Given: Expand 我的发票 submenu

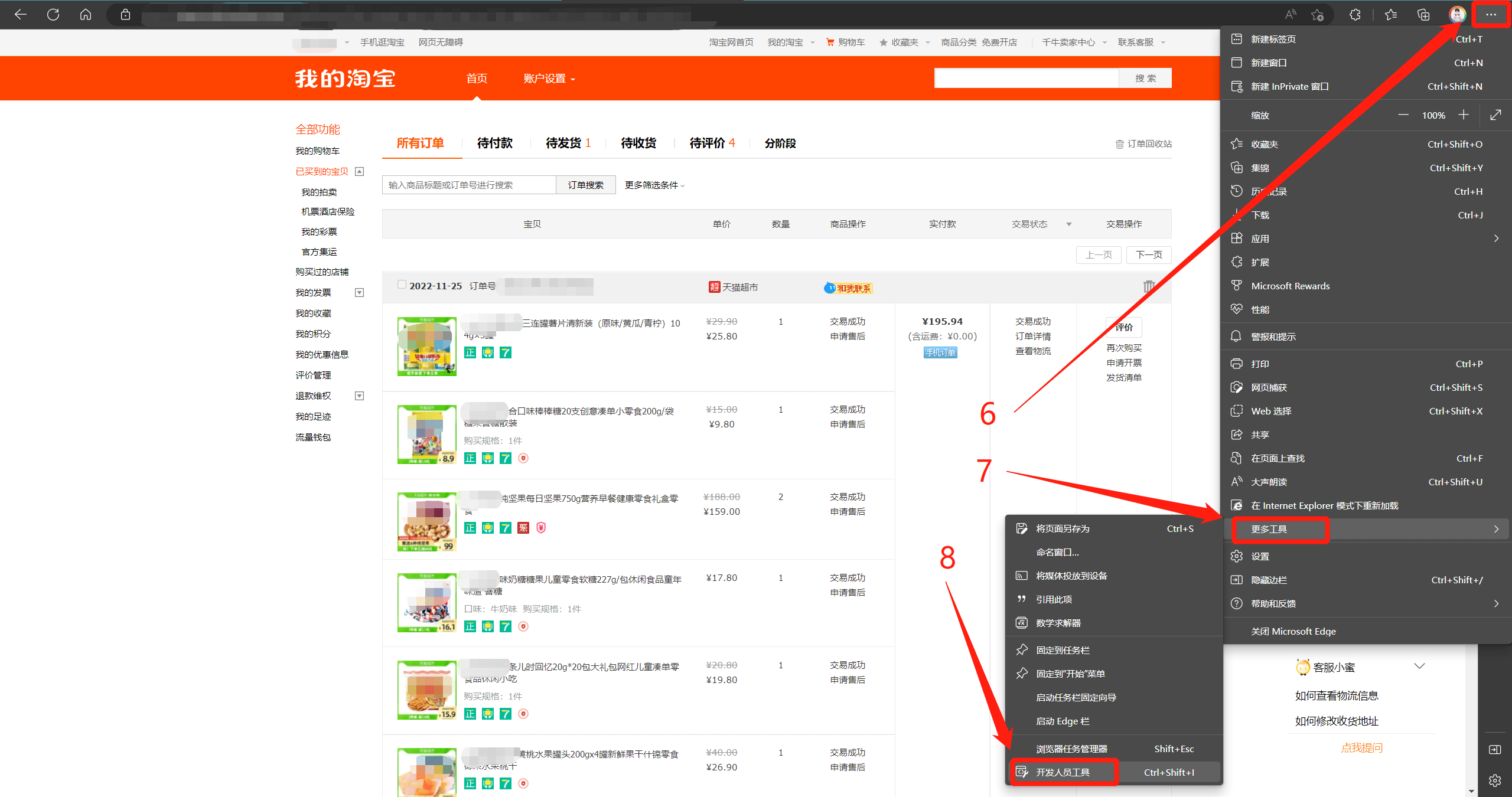Looking at the screenshot, I should coord(359,293).
